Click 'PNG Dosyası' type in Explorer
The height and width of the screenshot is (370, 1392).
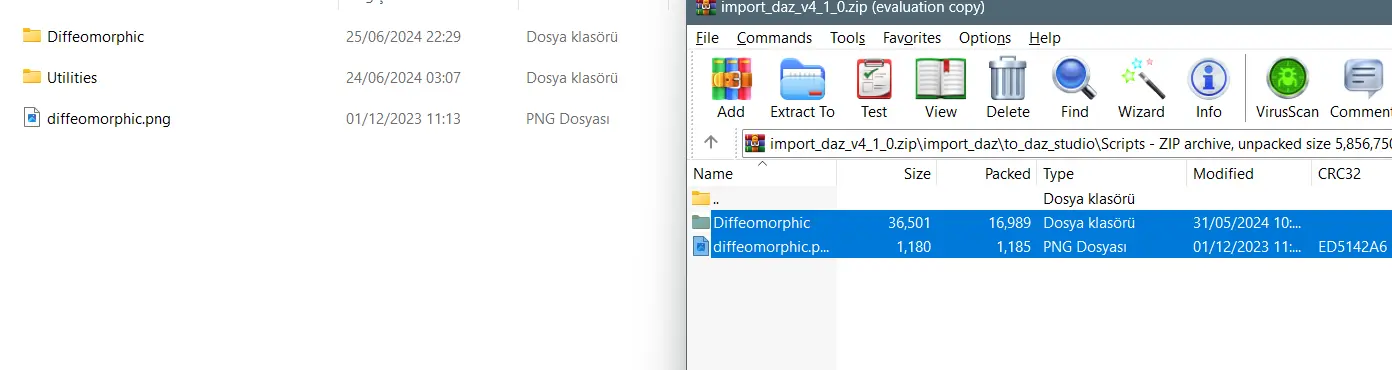click(x=568, y=118)
